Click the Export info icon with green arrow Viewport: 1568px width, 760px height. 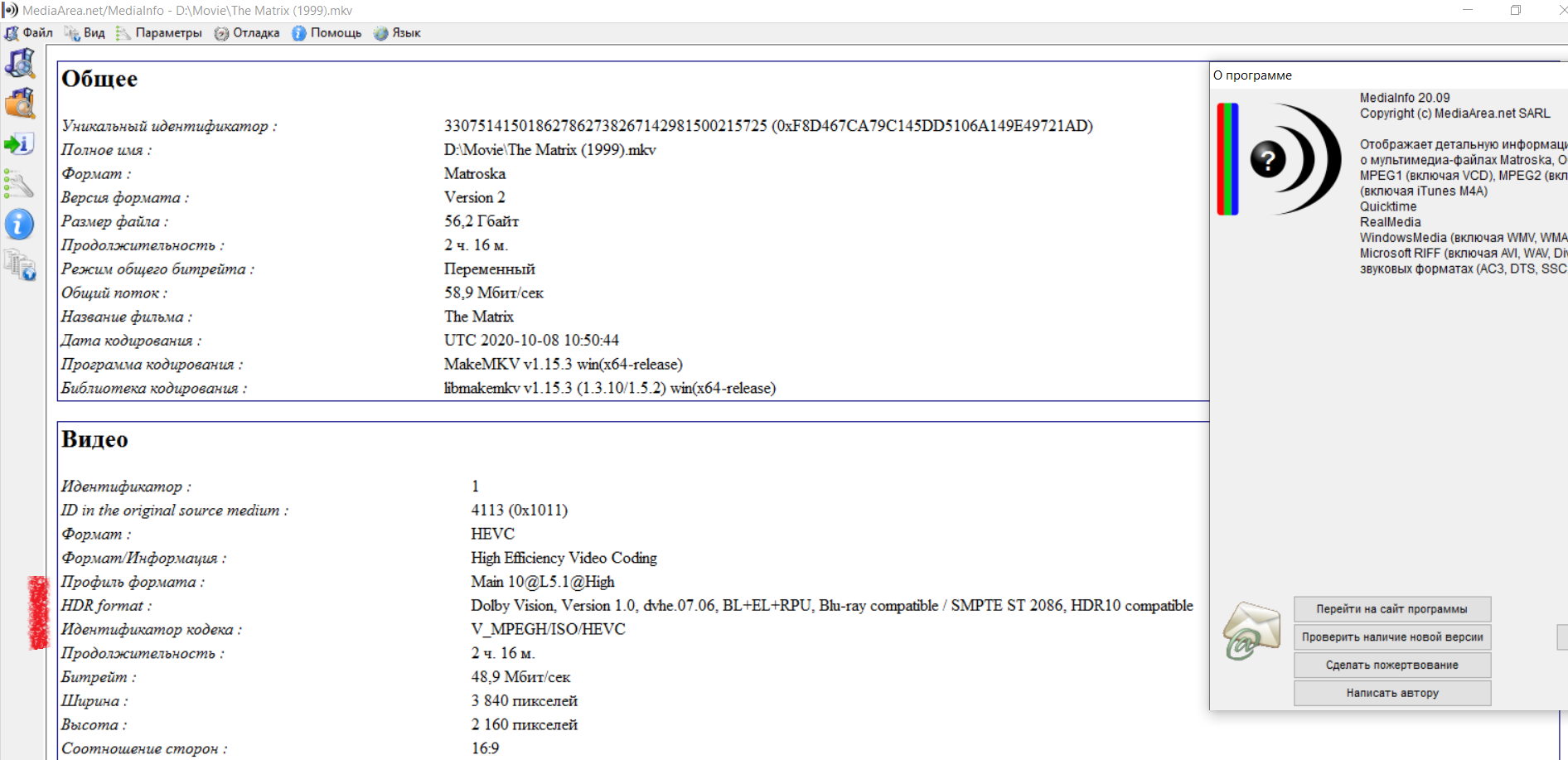coord(20,144)
